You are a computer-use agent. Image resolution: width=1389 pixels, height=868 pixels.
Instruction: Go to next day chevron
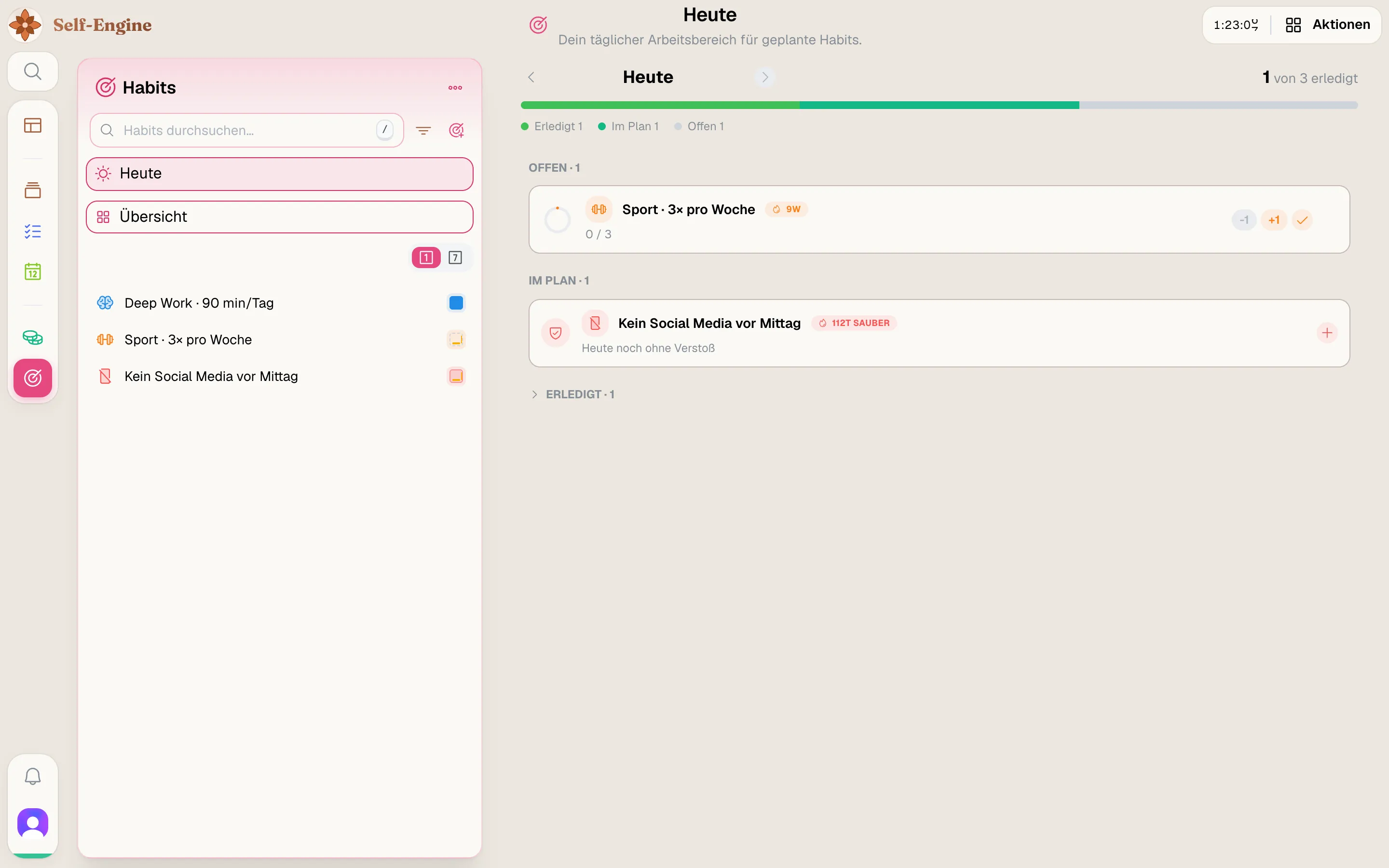point(764,77)
